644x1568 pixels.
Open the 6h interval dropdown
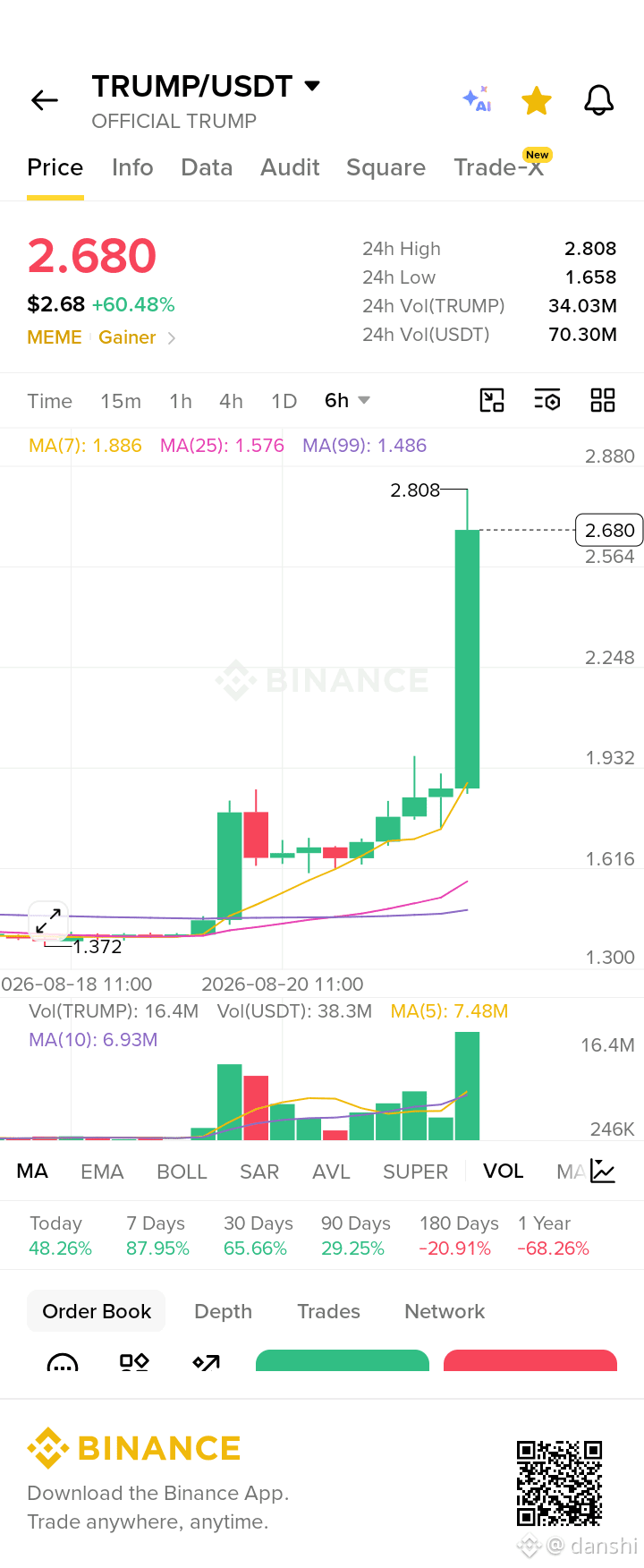point(347,400)
